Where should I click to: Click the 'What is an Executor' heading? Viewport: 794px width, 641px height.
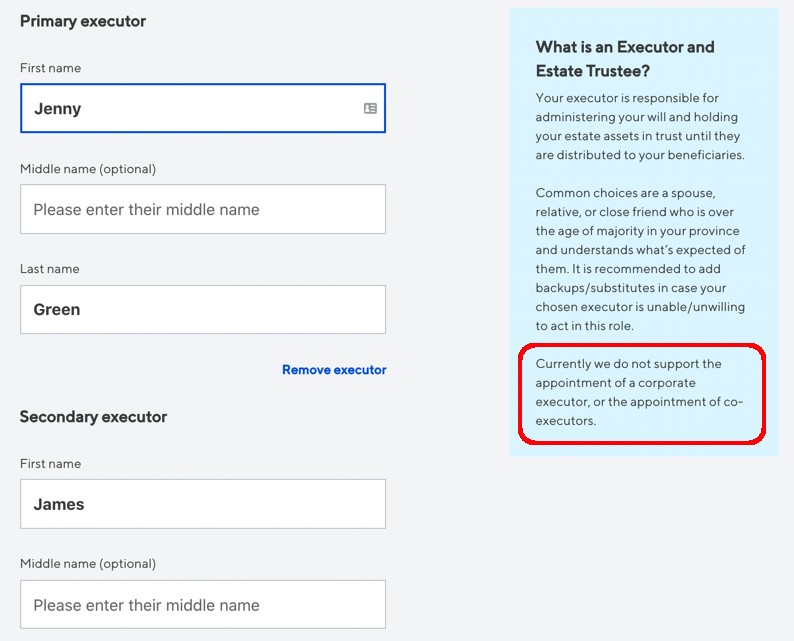click(x=625, y=59)
